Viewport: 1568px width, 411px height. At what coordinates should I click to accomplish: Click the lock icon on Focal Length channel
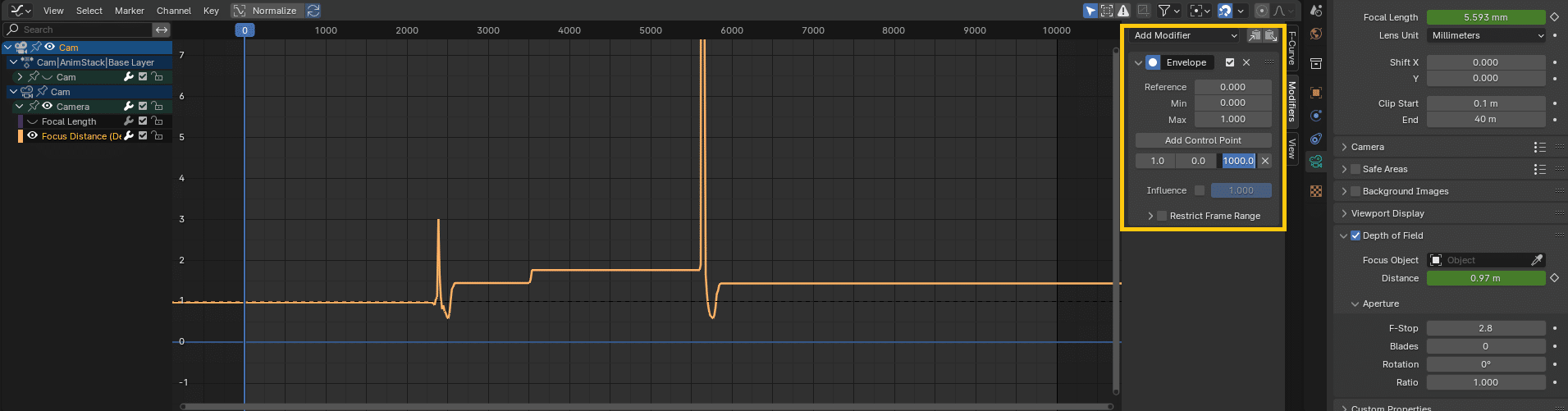click(157, 121)
